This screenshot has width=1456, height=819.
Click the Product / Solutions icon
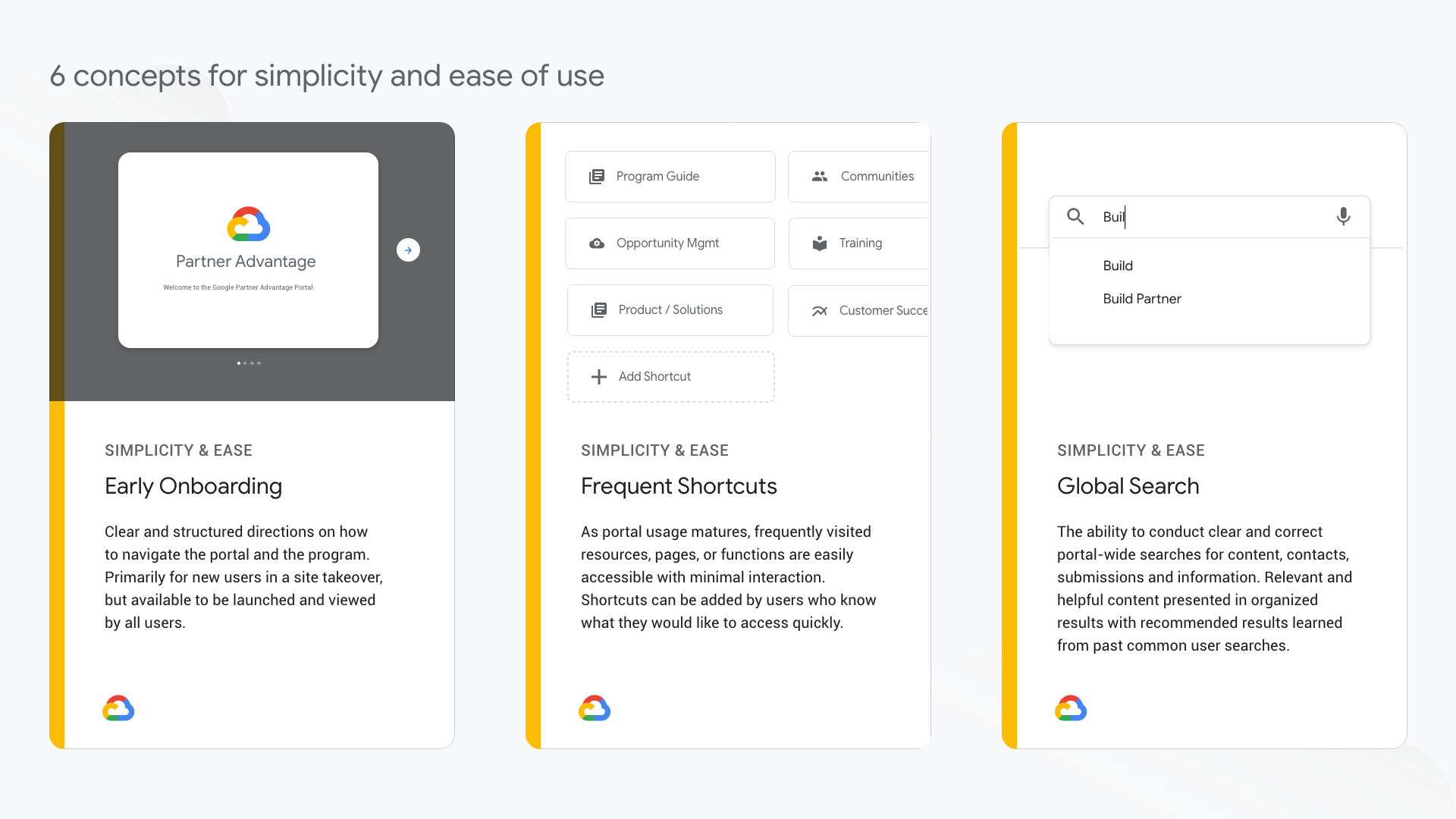tap(599, 310)
